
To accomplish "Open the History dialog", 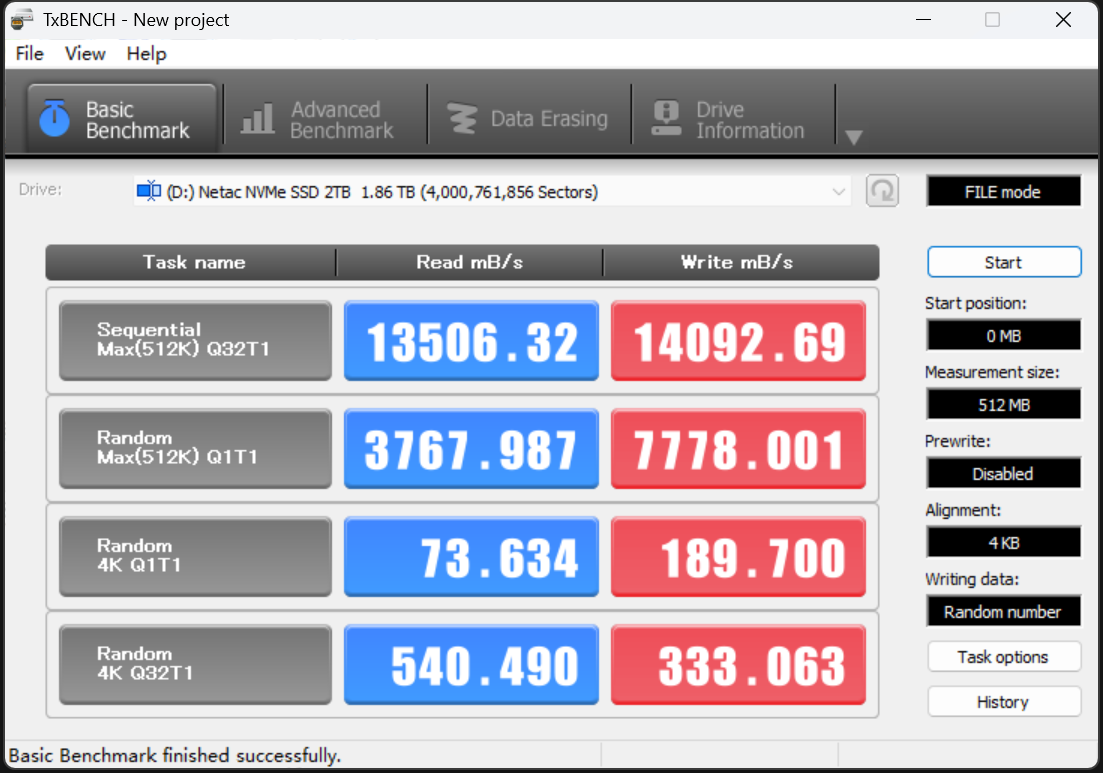I will (1003, 701).
